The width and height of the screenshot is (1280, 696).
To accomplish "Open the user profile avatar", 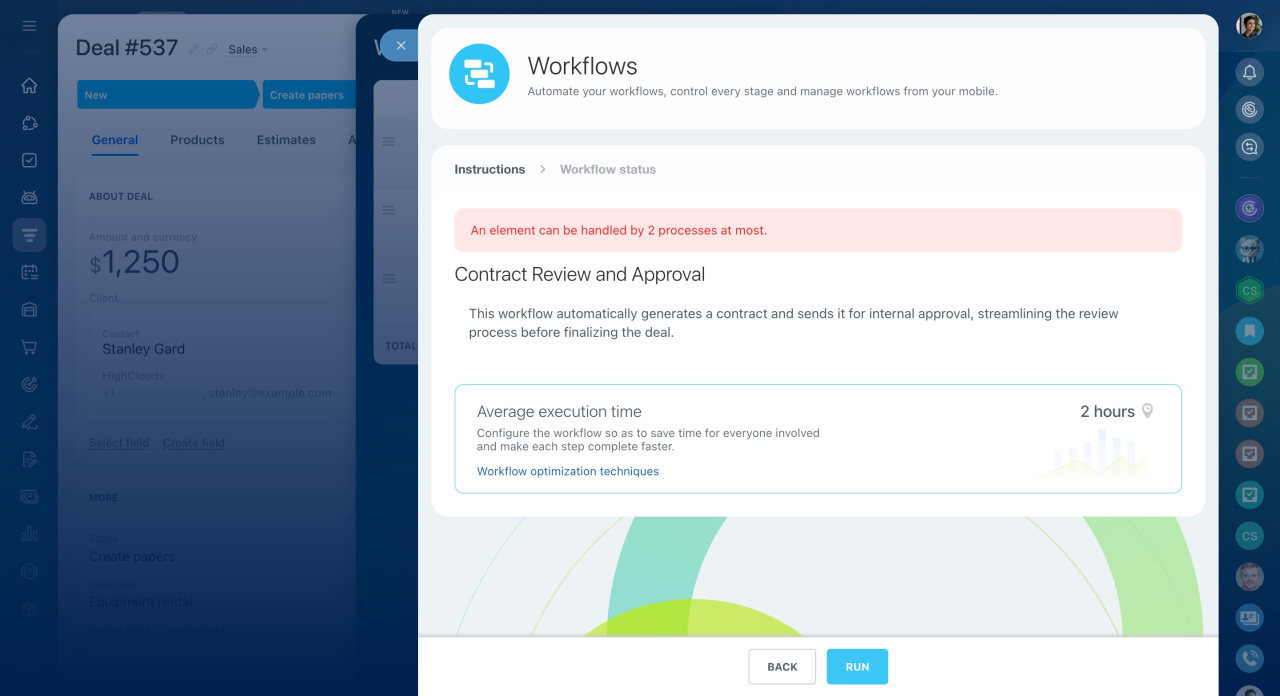I will pos(1249,26).
